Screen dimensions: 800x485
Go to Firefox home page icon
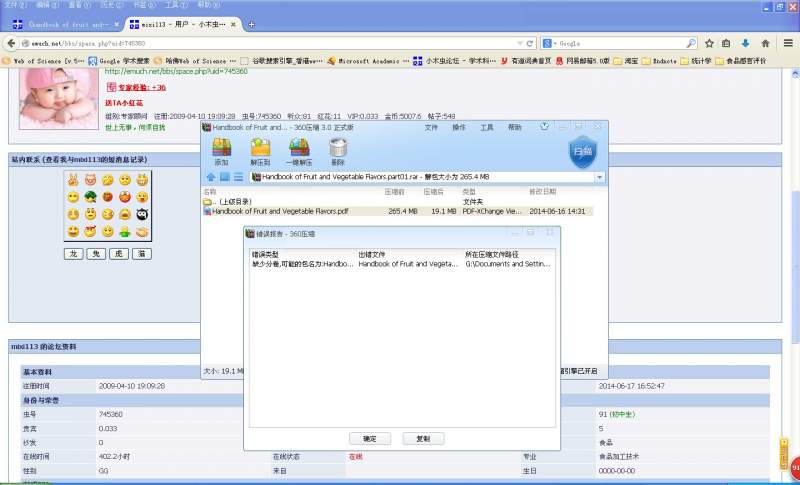tap(765, 43)
